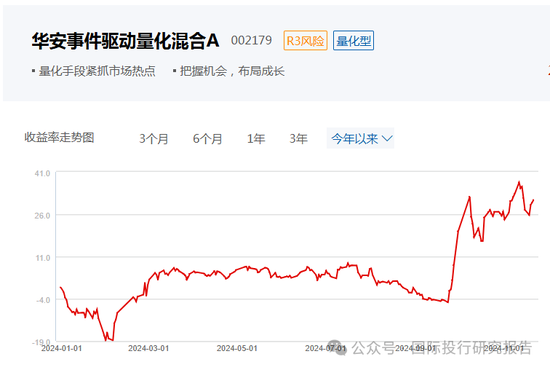Click the chart line's lowest trough in February
550x370 pixels.
pos(106,340)
